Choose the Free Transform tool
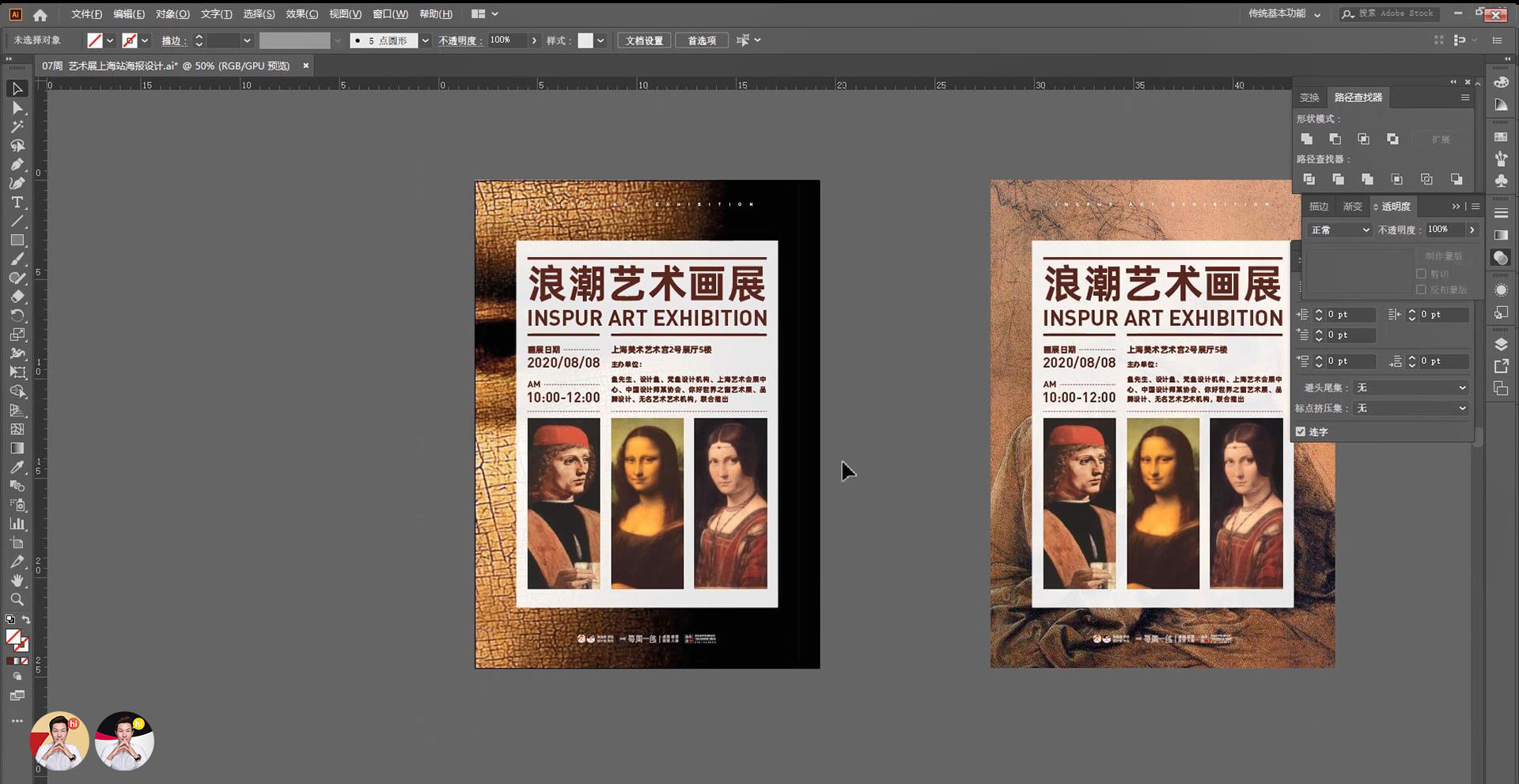The height and width of the screenshot is (784, 1519). tap(17, 372)
